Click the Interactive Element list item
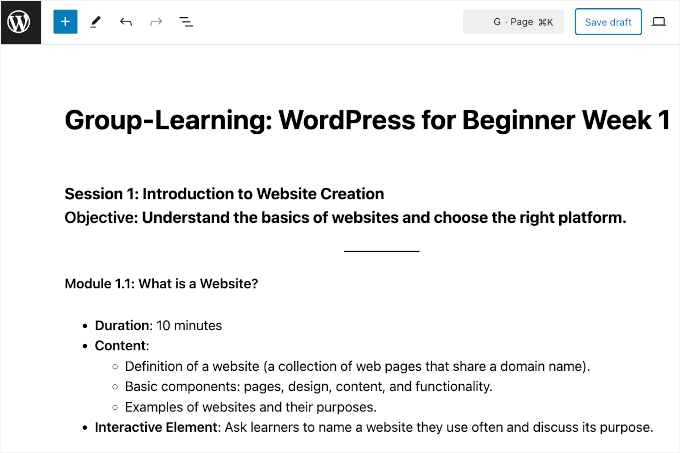680x453 pixels. (374, 427)
